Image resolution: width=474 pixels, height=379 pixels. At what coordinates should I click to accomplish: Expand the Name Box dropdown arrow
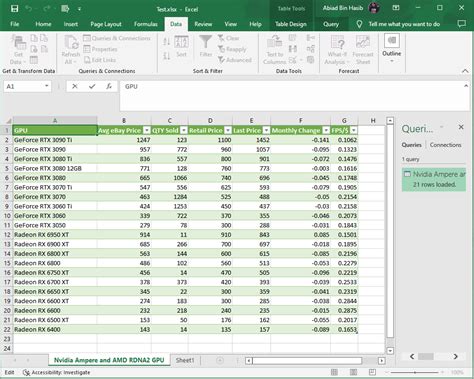(x=47, y=86)
